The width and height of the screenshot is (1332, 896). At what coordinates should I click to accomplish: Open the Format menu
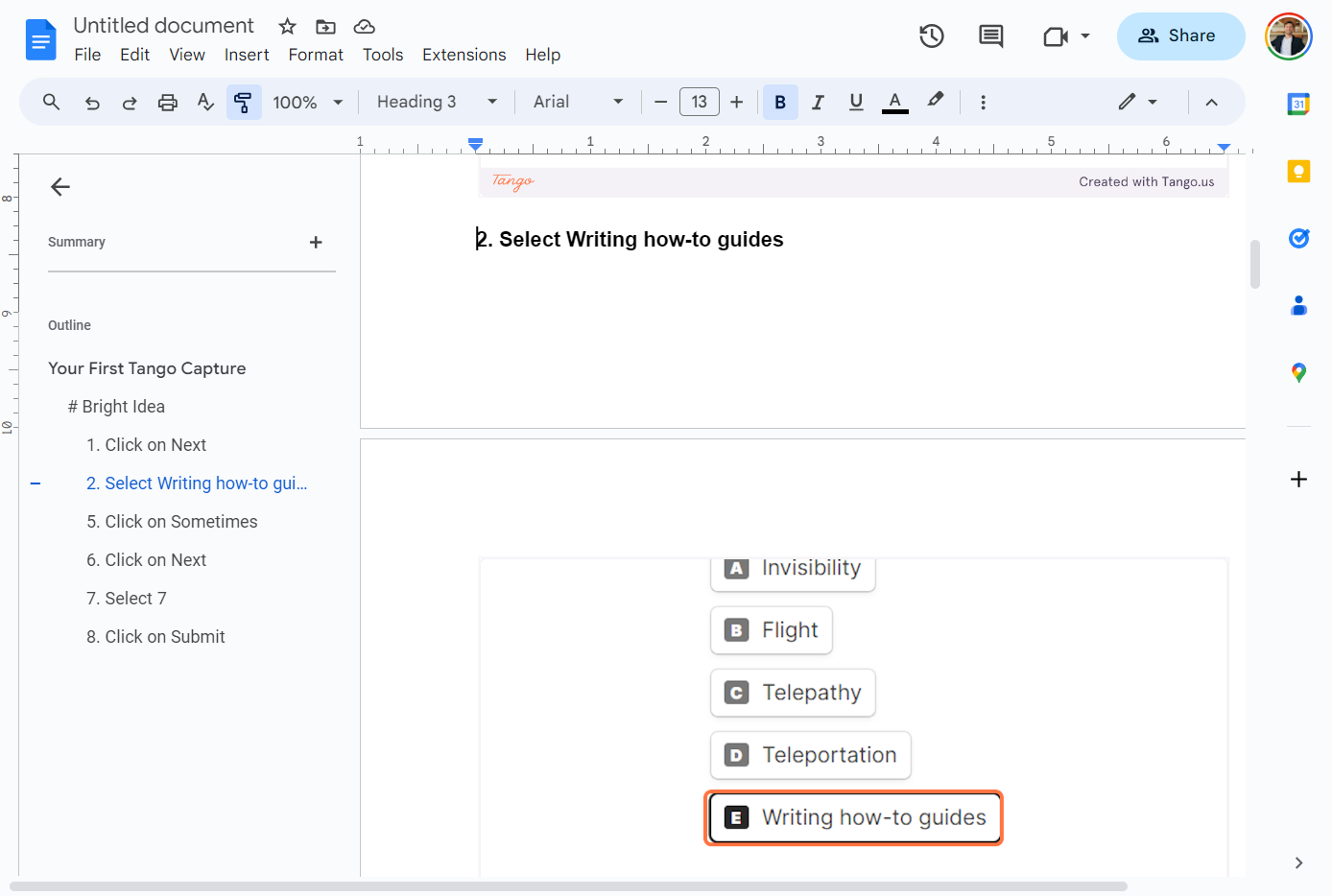tap(316, 55)
